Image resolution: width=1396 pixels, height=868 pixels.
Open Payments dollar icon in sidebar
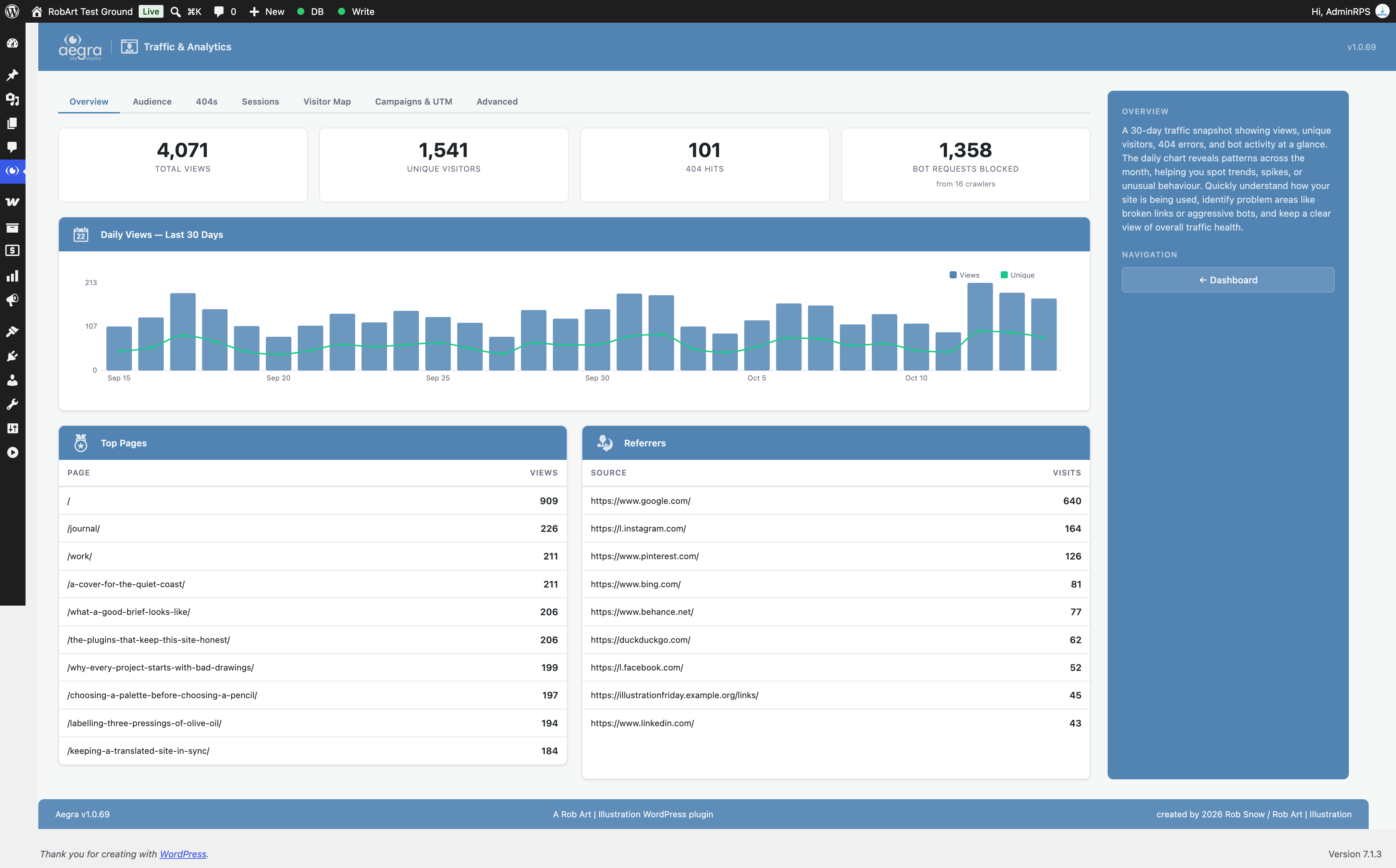click(13, 251)
